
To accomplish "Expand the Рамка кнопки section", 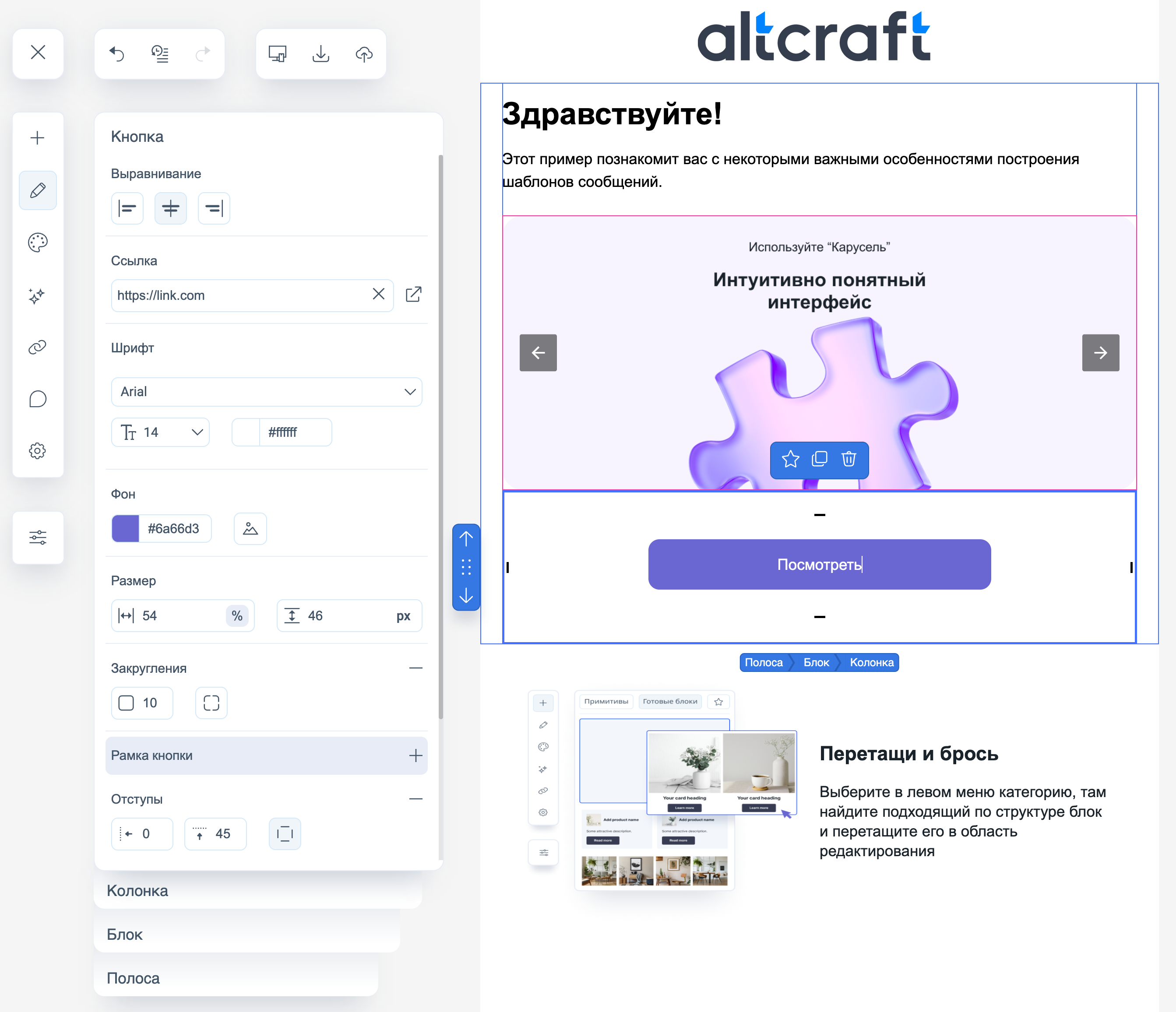I will tap(415, 755).
